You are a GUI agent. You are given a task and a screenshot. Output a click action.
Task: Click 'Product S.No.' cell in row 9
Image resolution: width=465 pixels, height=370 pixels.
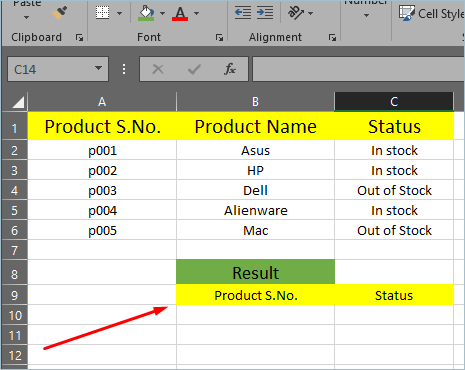255,295
